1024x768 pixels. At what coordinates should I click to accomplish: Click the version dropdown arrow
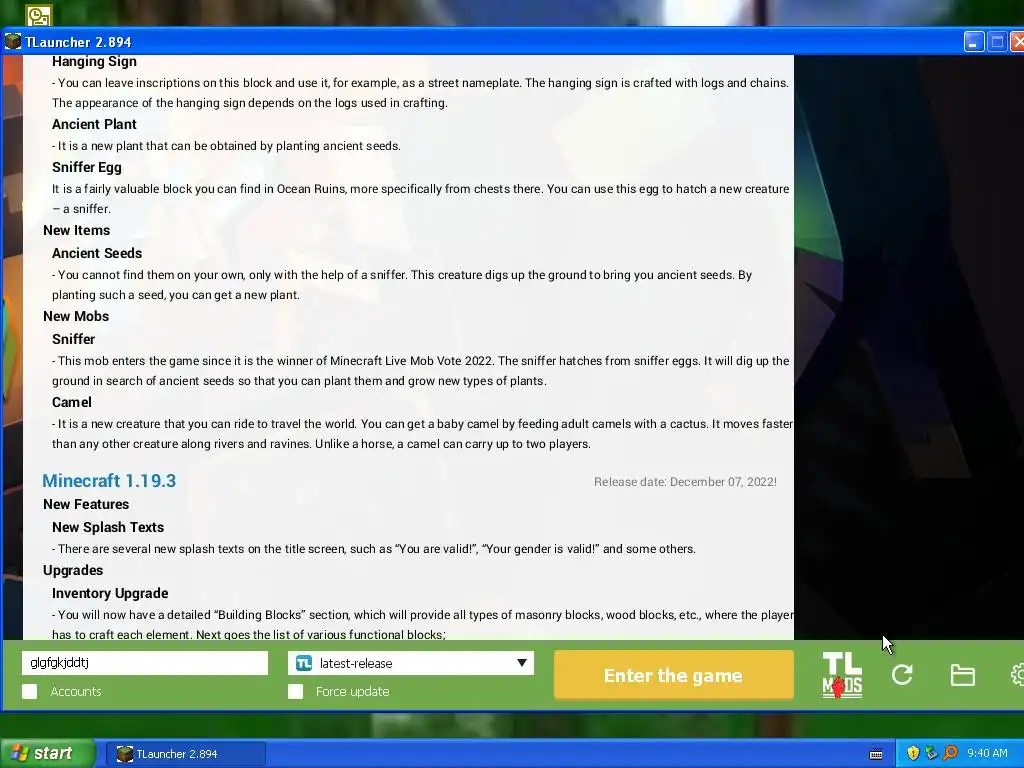pyautogui.click(x=522, y=663)
